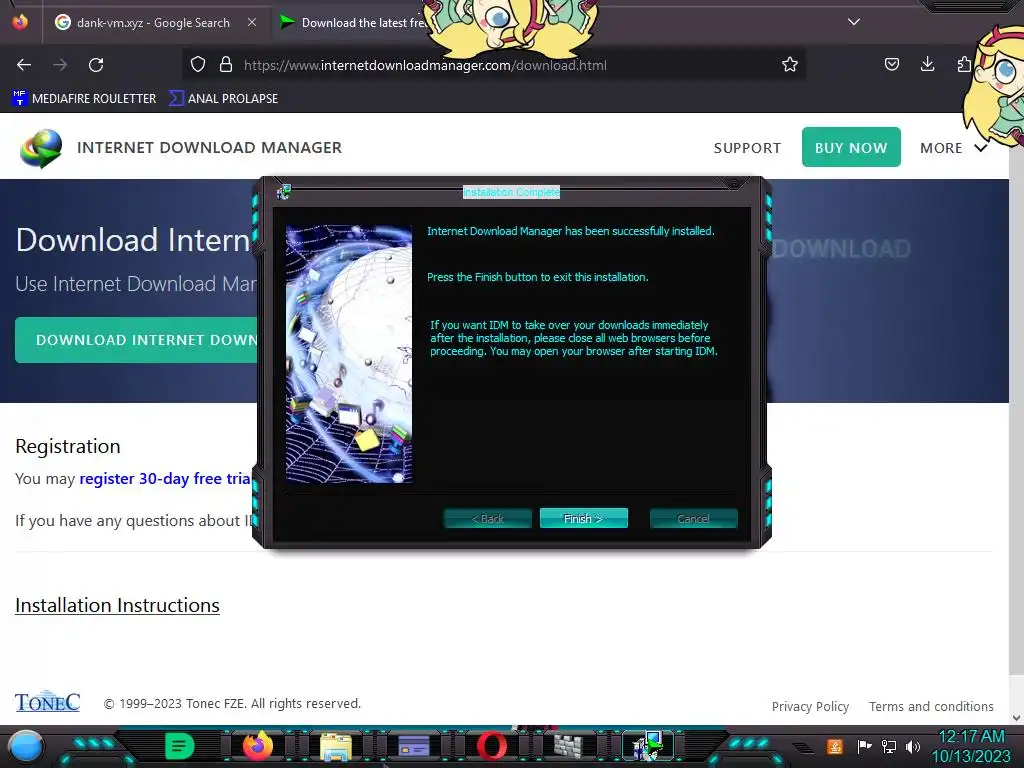The height and width of the screenshot is (768, 1024).
Task: Click the INTERNET DOWNLOAD MANAGER site title
Action: click(x=209, y=148)
